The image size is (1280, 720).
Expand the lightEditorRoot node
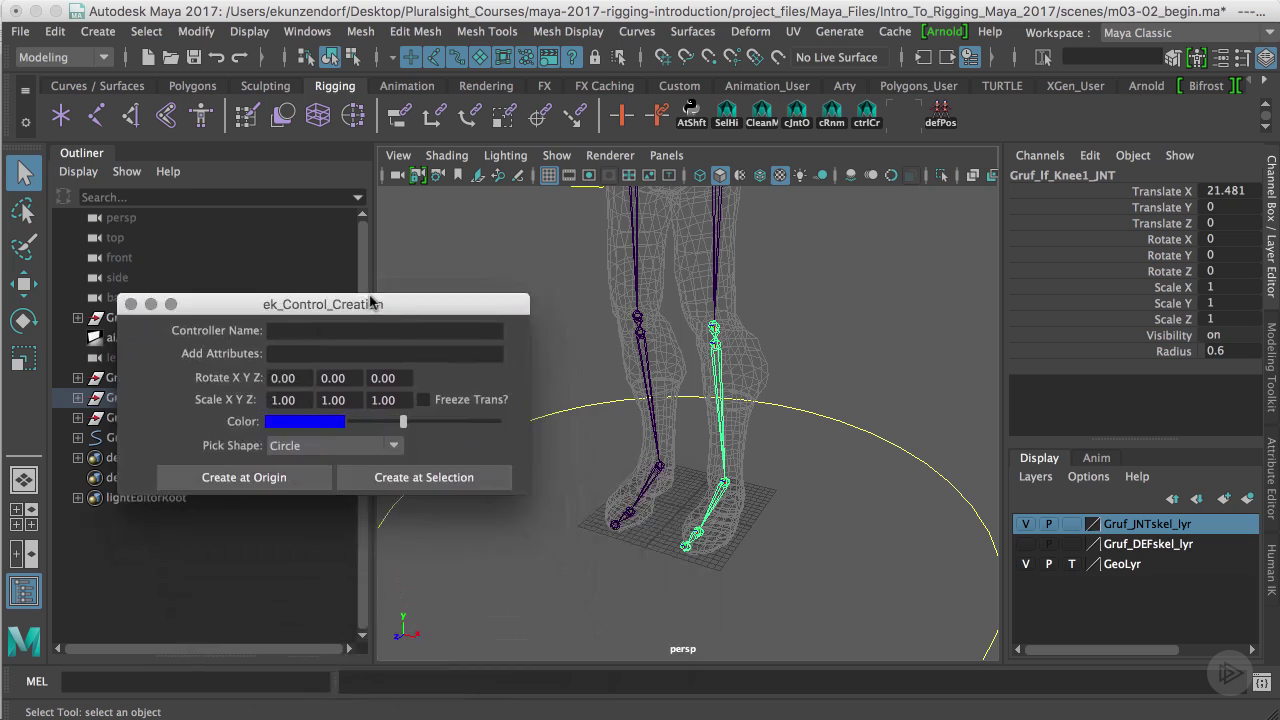point(78,497)
